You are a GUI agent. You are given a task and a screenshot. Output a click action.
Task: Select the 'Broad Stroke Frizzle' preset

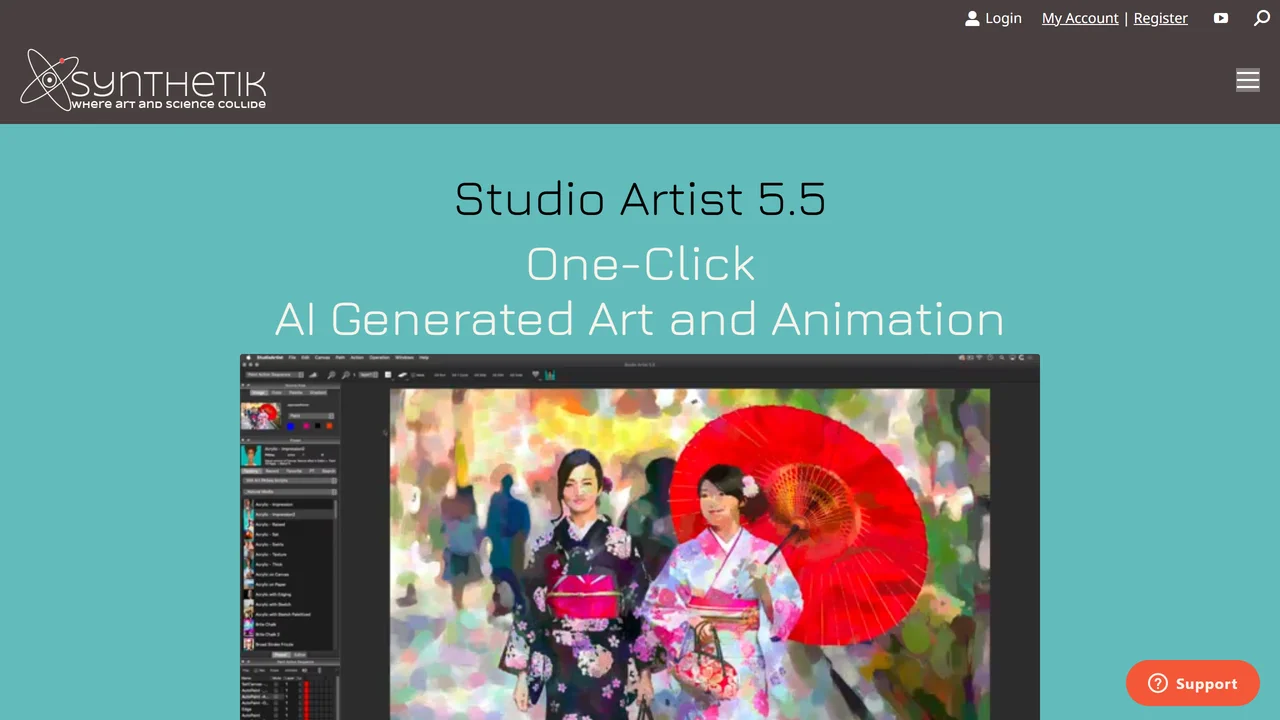click(x=275, y=644)
